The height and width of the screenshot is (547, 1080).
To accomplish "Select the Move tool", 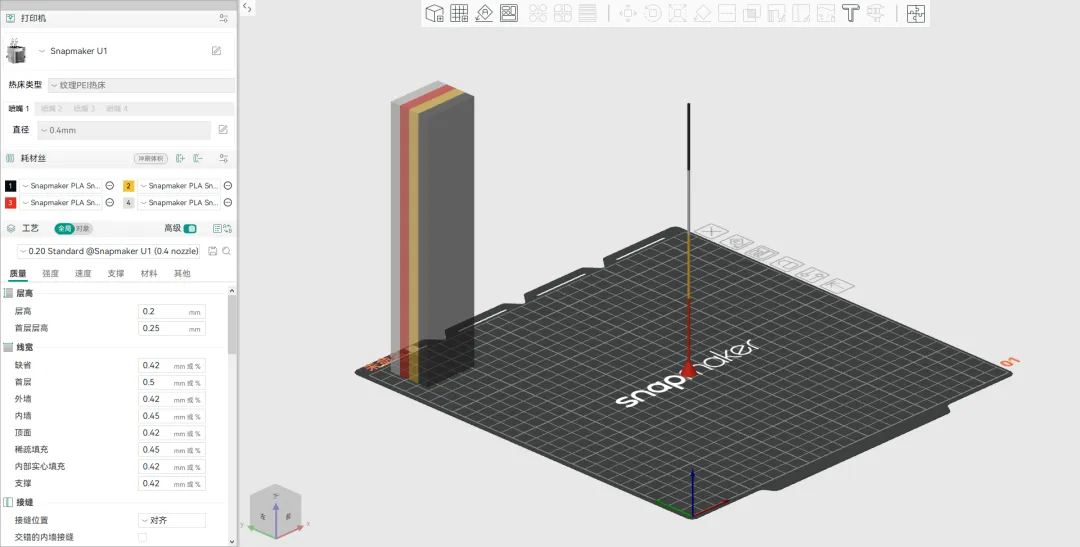I will 627,13.
